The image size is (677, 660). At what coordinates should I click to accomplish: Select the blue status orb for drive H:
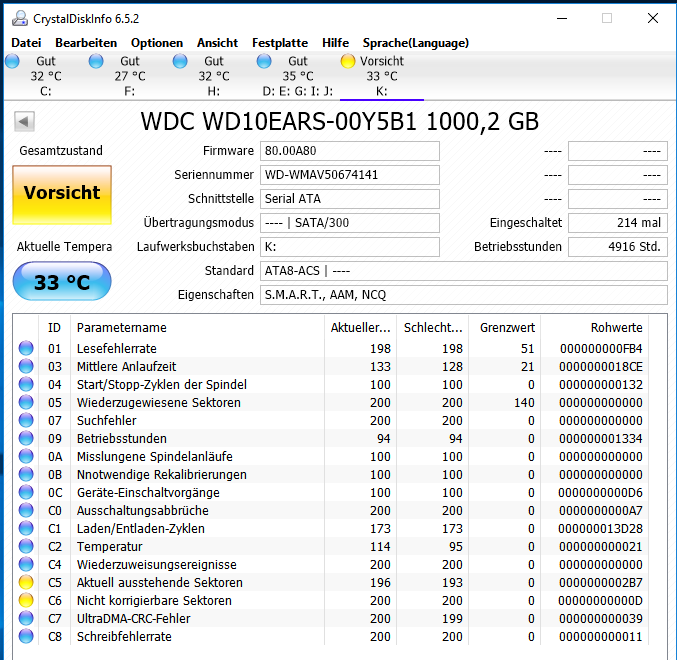[180, 61]
